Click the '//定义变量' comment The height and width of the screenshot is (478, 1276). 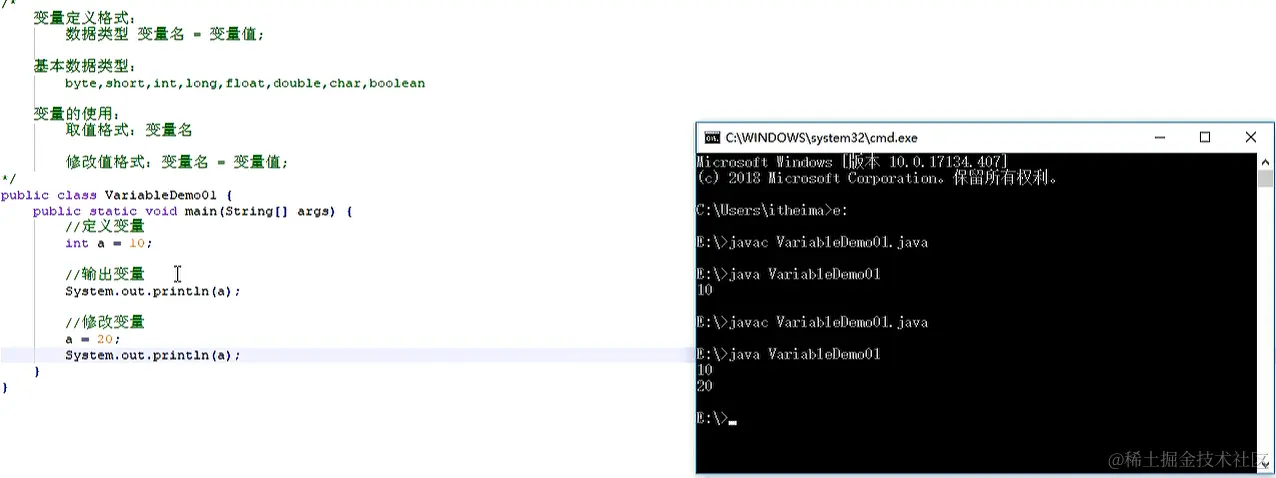point(105,226)
